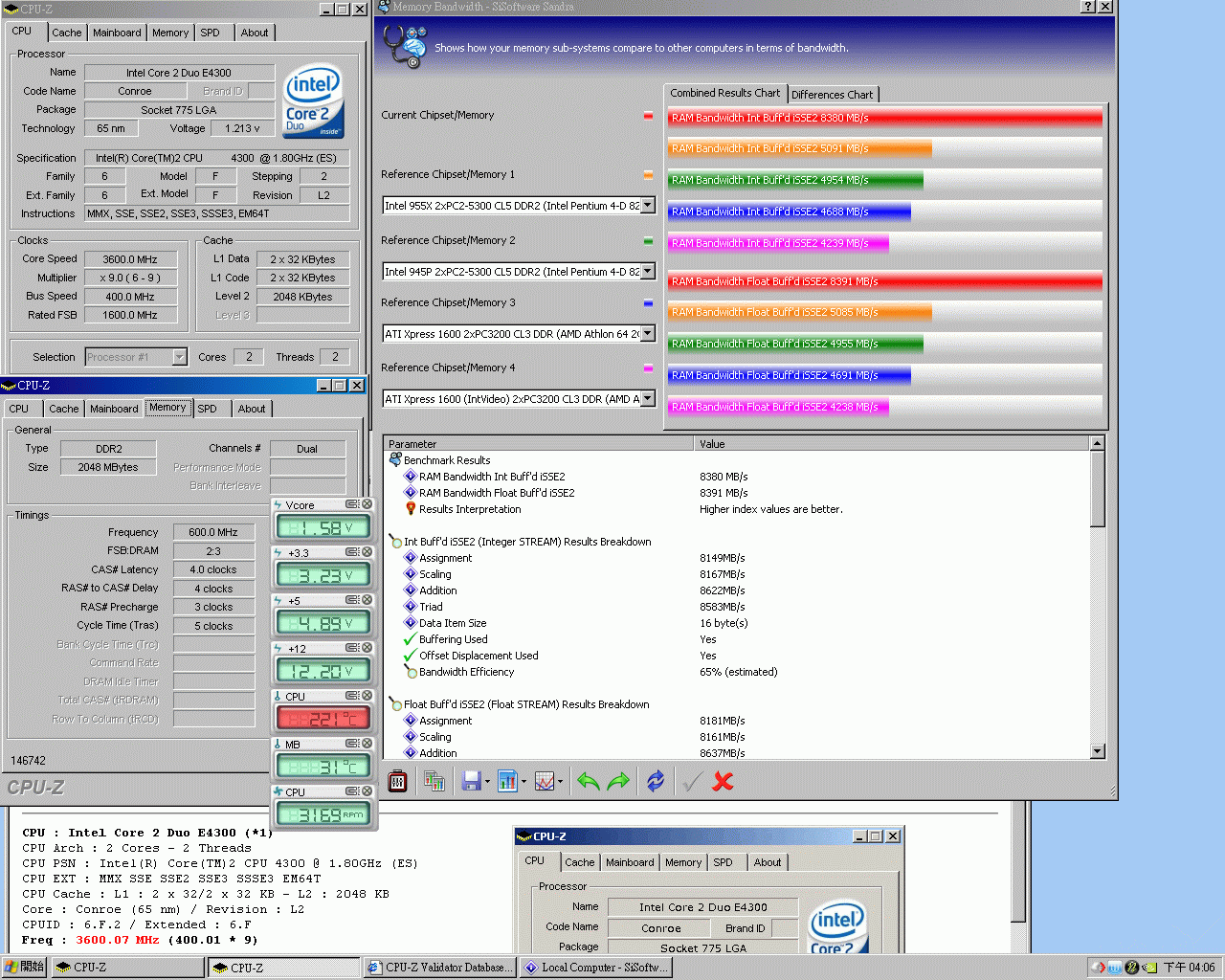
Task: Close the CPU fan RPM sensor widget
Action: 367,791
